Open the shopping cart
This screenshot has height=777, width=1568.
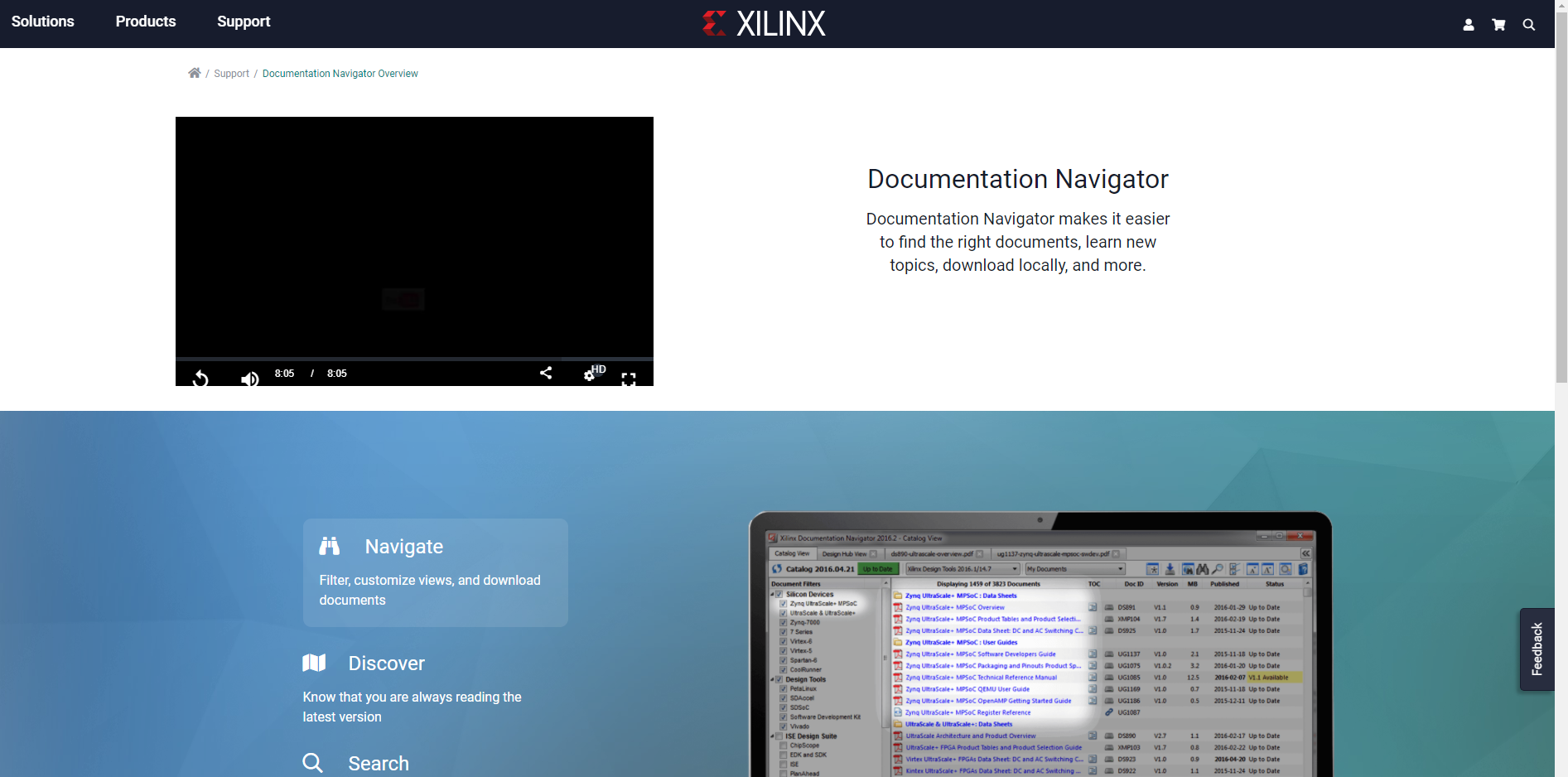pyautogui.click(x=1498, y=24)
